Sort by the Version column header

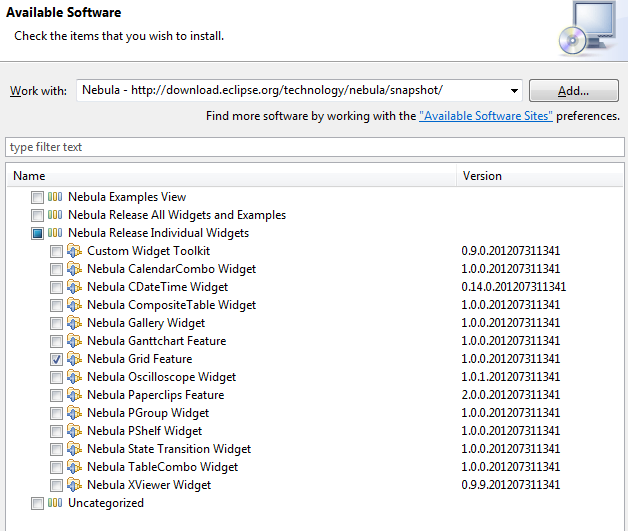540,176
